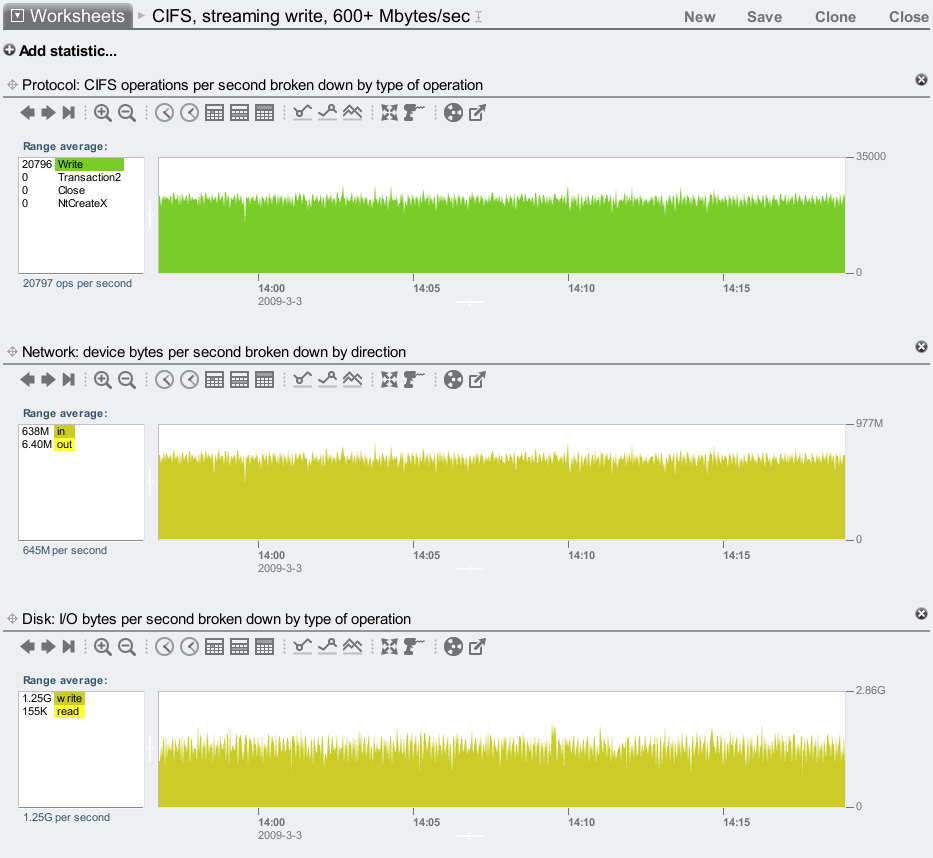Image resolution: width=933 pixels, height=858 pixels.
Task: Click the expand-arrows icon on the CIFS graph
Action: point(389,113)
